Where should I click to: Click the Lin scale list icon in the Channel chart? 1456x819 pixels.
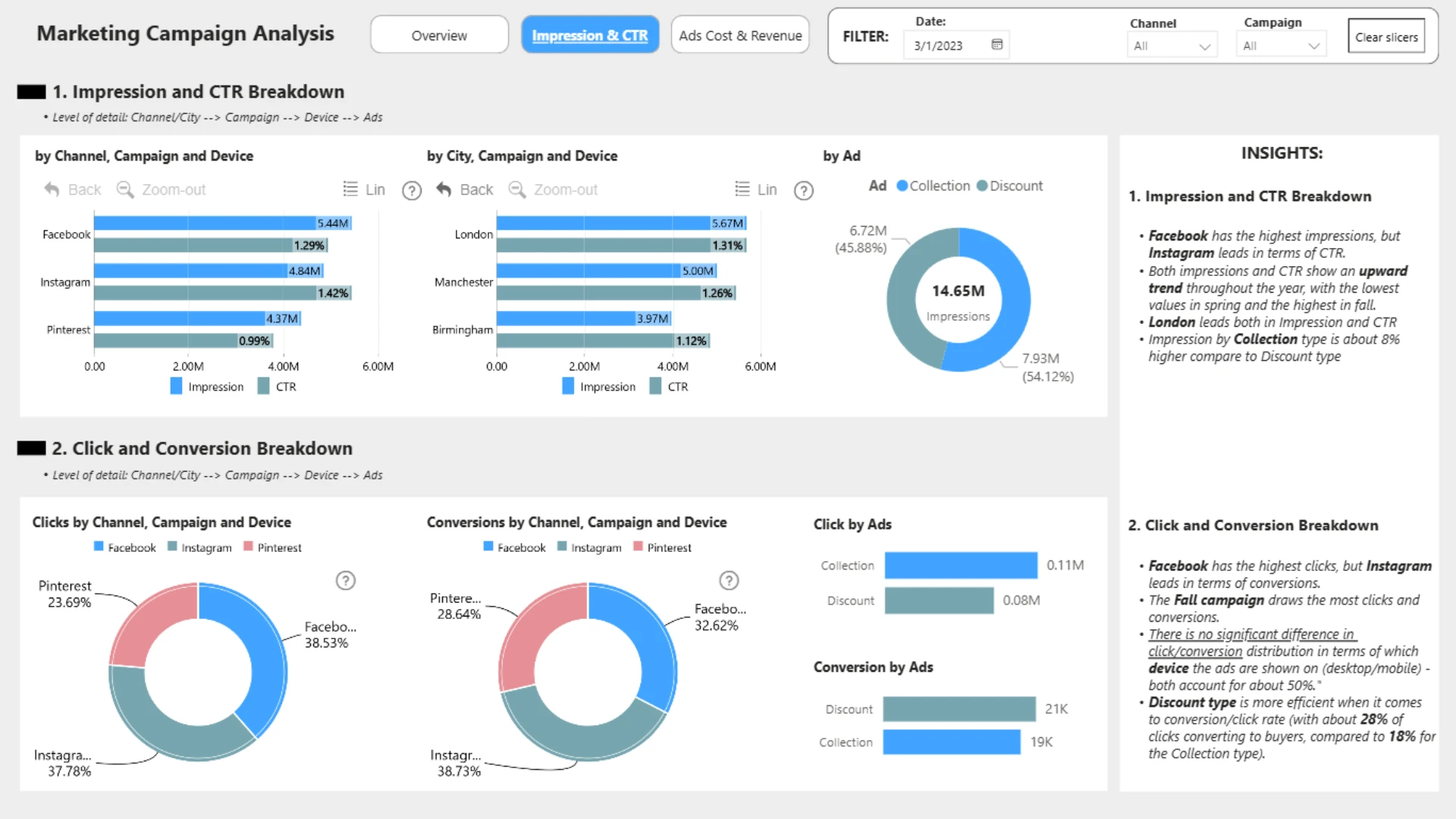pos(350,189)
